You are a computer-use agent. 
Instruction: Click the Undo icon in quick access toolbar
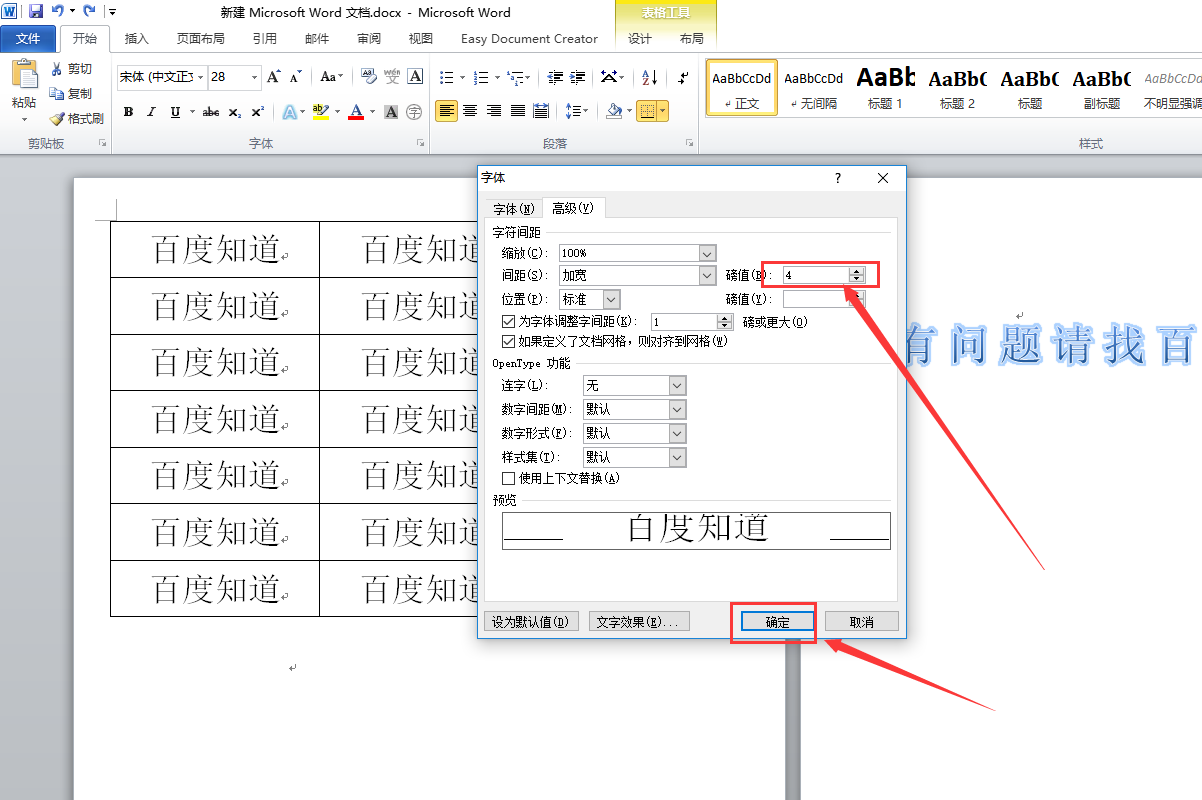[57, 11]
